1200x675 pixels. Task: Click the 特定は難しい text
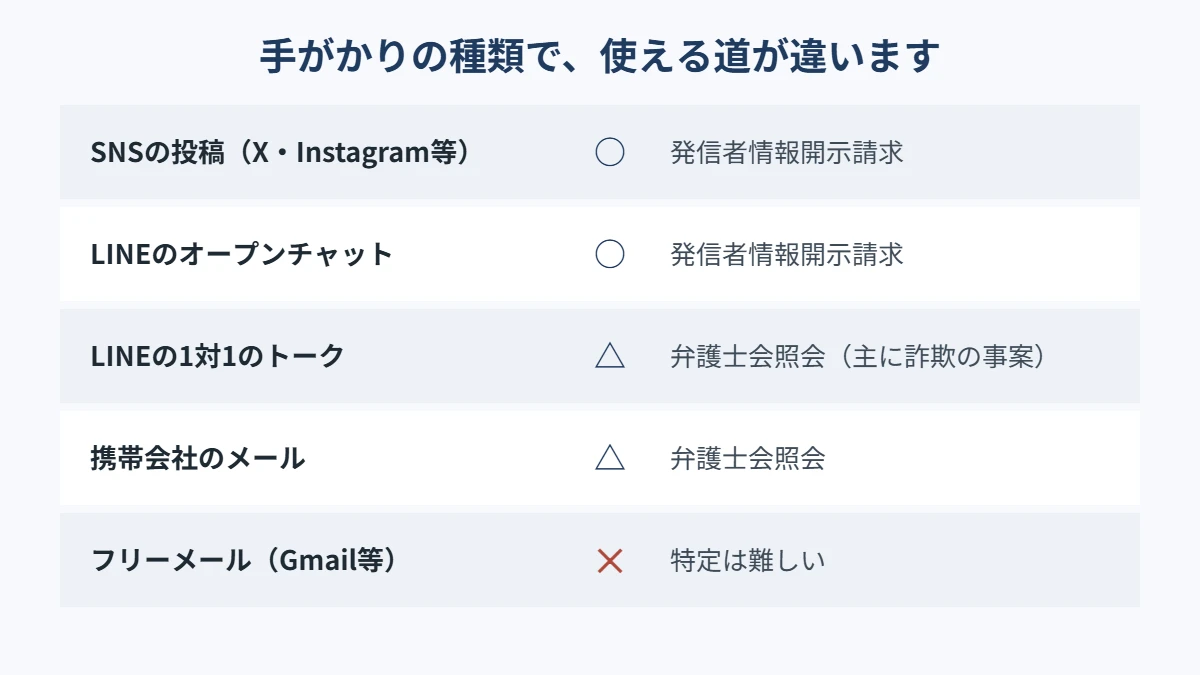point(748,560)
